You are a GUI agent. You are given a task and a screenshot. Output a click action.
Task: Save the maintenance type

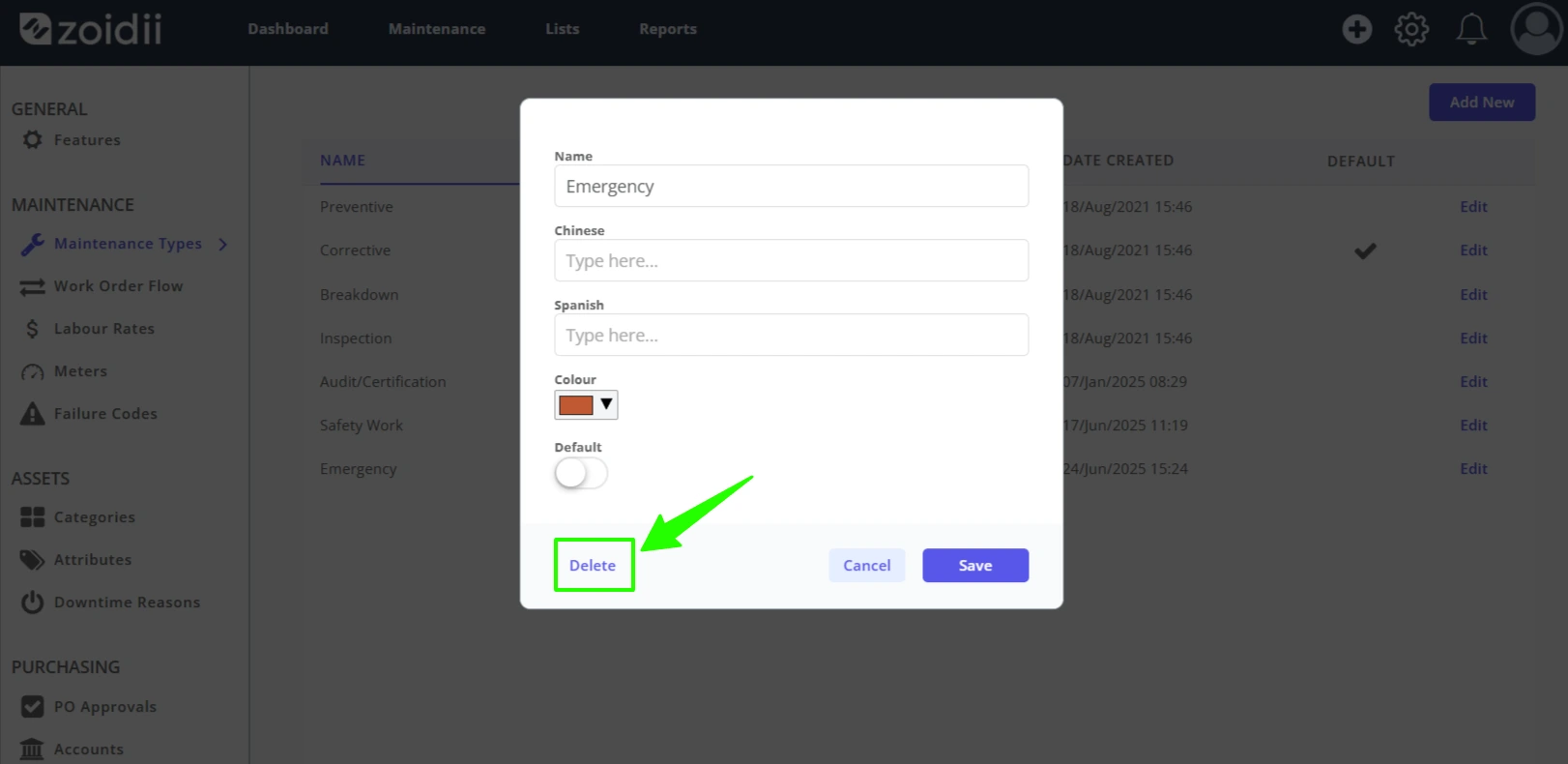[x=975, y=566]
